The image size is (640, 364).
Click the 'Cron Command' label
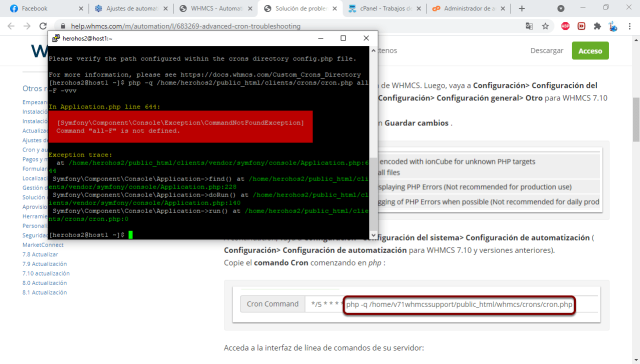coord(273,304)
